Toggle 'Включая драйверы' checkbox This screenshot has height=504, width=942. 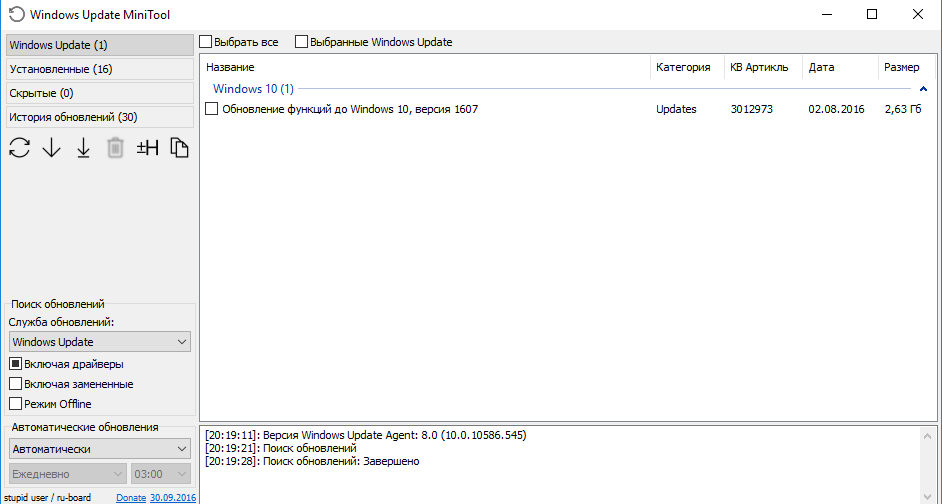point(16,364)
